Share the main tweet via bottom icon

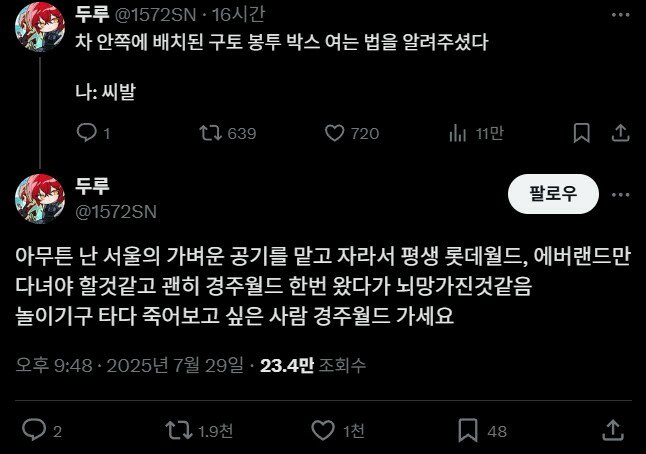pyautogui.click(x=613, y=431)
